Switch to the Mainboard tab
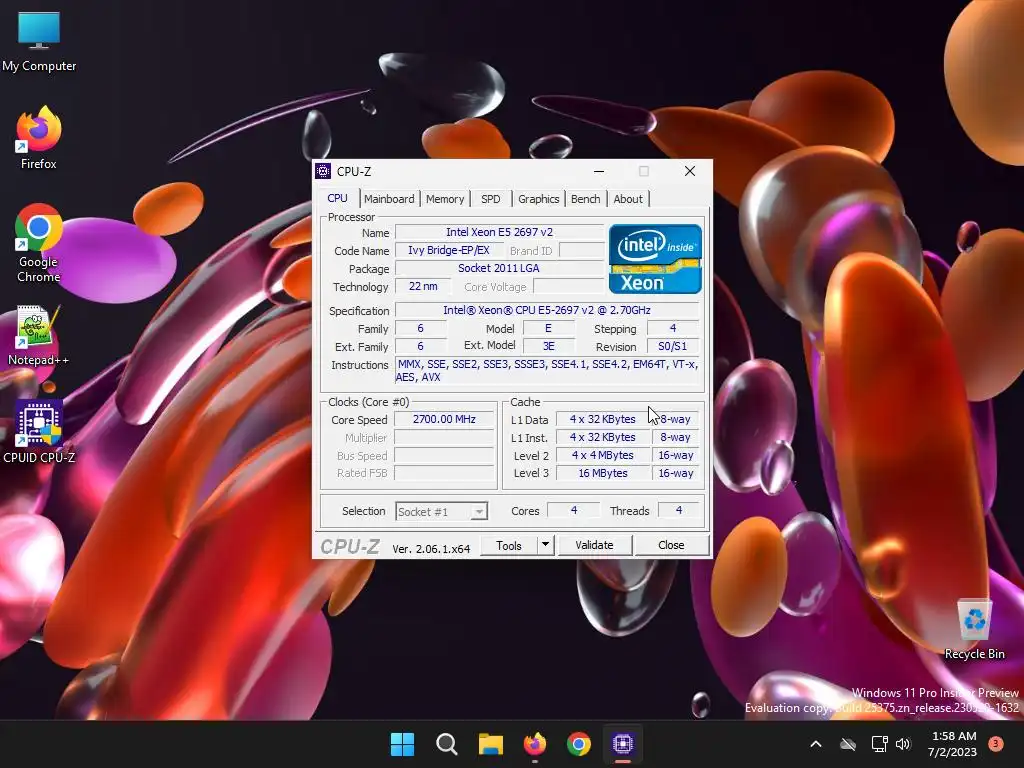The height and width of the screenshot is (768, 1024). coord(389,199)
